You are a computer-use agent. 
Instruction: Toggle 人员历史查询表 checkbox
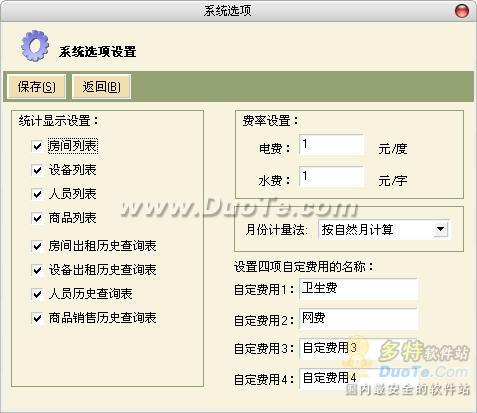37,294
